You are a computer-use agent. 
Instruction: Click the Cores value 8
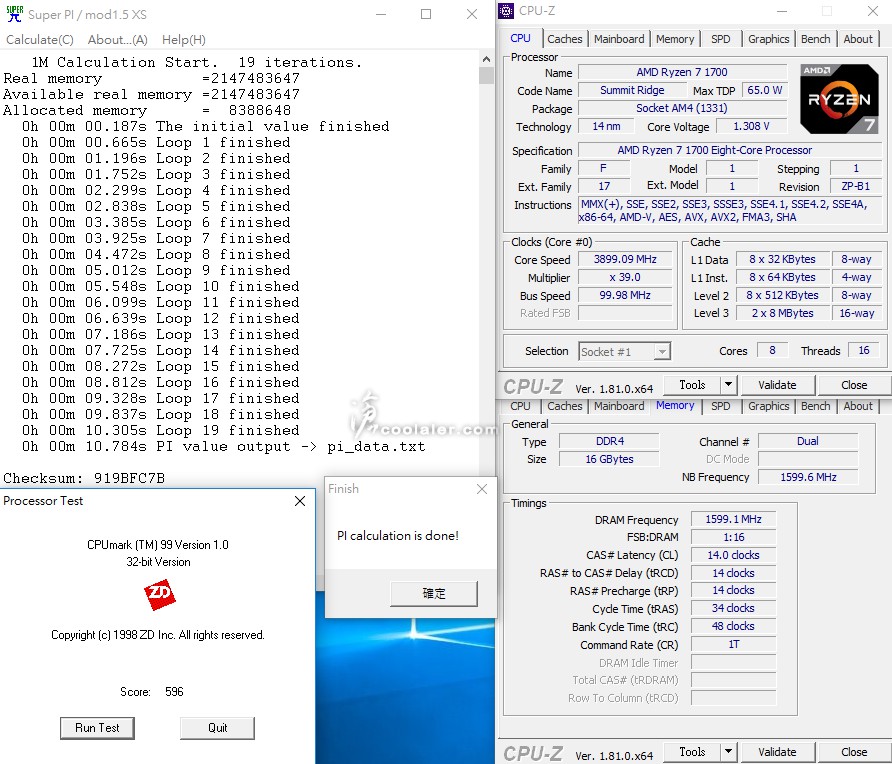[x=773, y=350]
